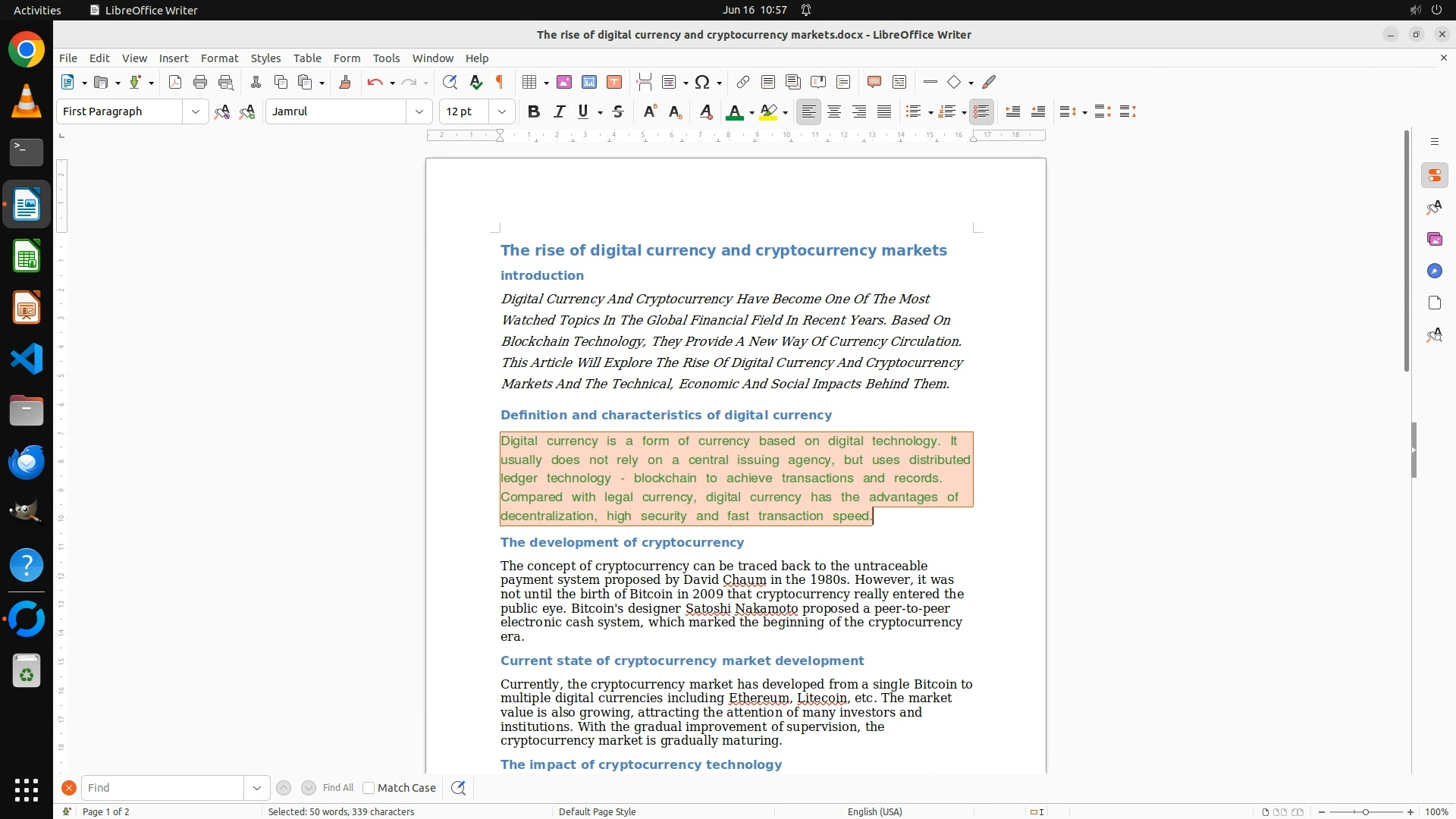Screen dimensions: 1456x819
Task: Click the Export as PDF icon
Action: tap(175, 82)
